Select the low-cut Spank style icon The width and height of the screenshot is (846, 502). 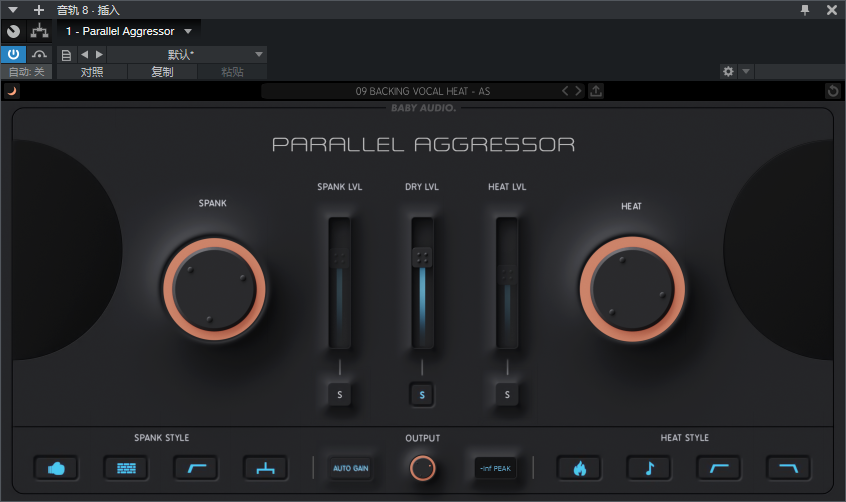tap(196, 468)
